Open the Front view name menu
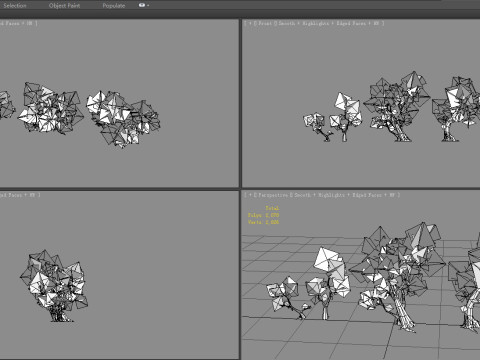 point(265,23)
